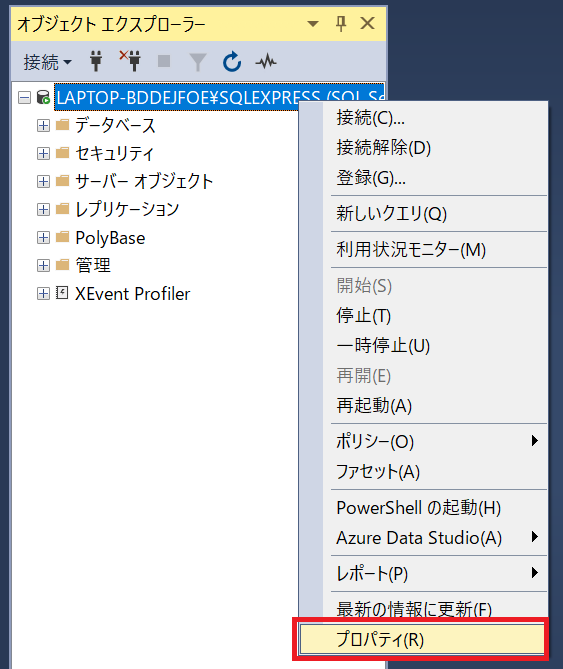Collapse the LAPTOP-BDDEJFOE server node
Screen dimensions: 563x669
coord(25,98)
